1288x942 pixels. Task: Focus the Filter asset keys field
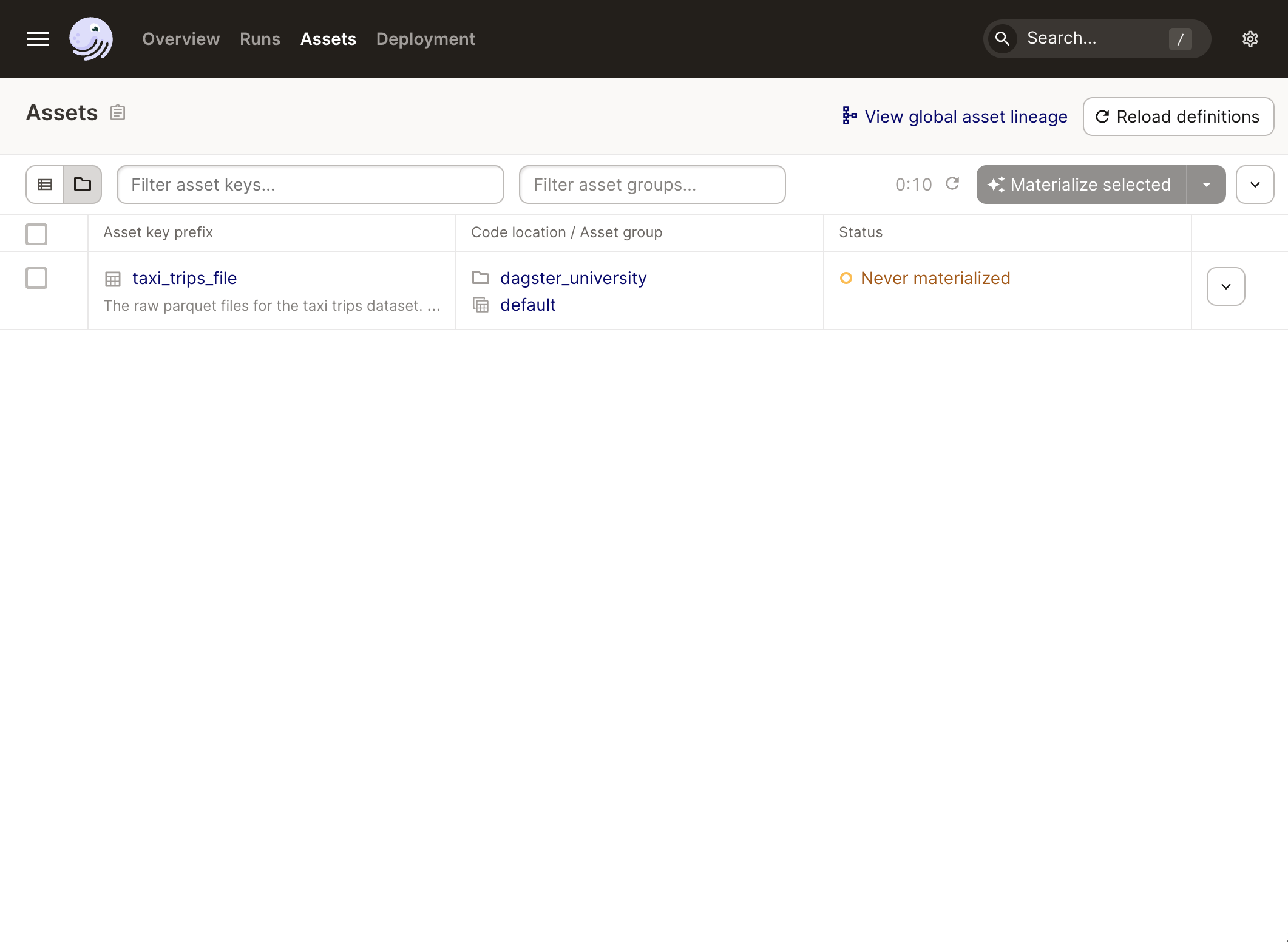[310, 185]
